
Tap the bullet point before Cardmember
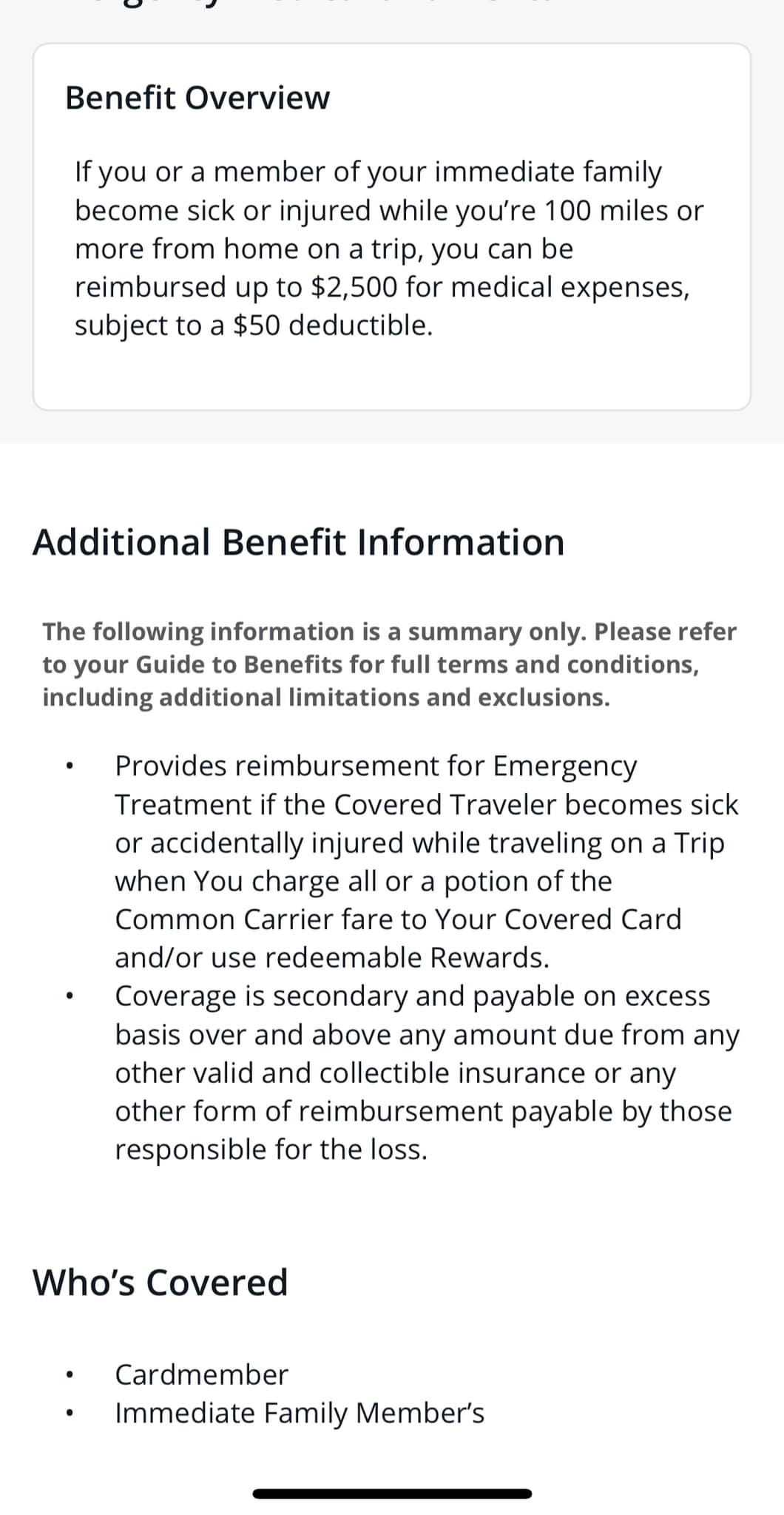pyautogui.click(x=68, y=1374)
